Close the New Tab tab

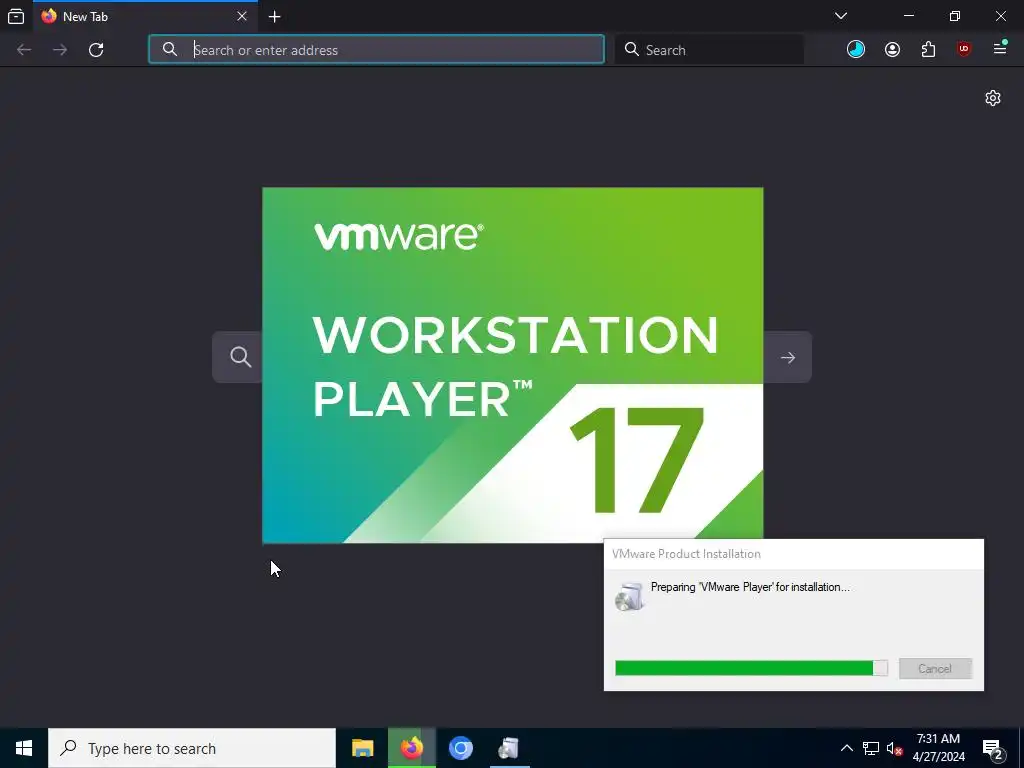click(x=242, y=16)
